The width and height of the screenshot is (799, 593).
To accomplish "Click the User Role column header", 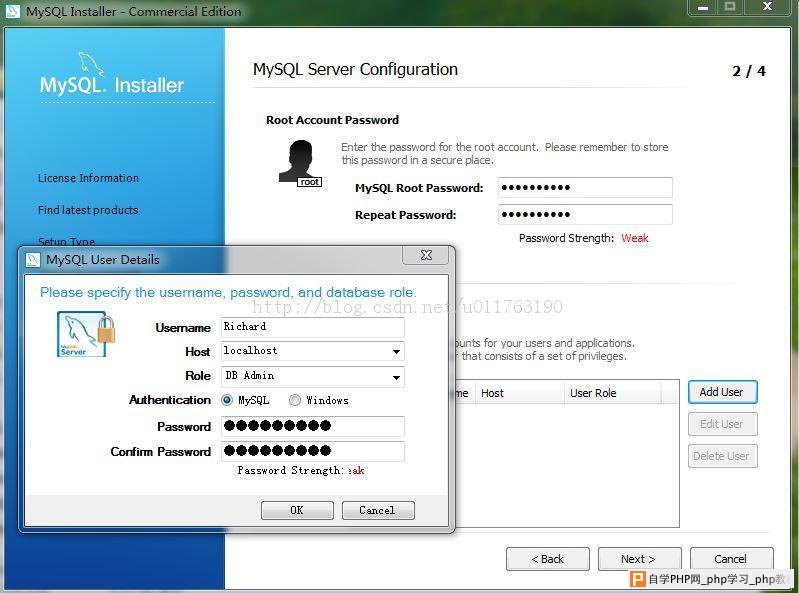I will [612, 393].
